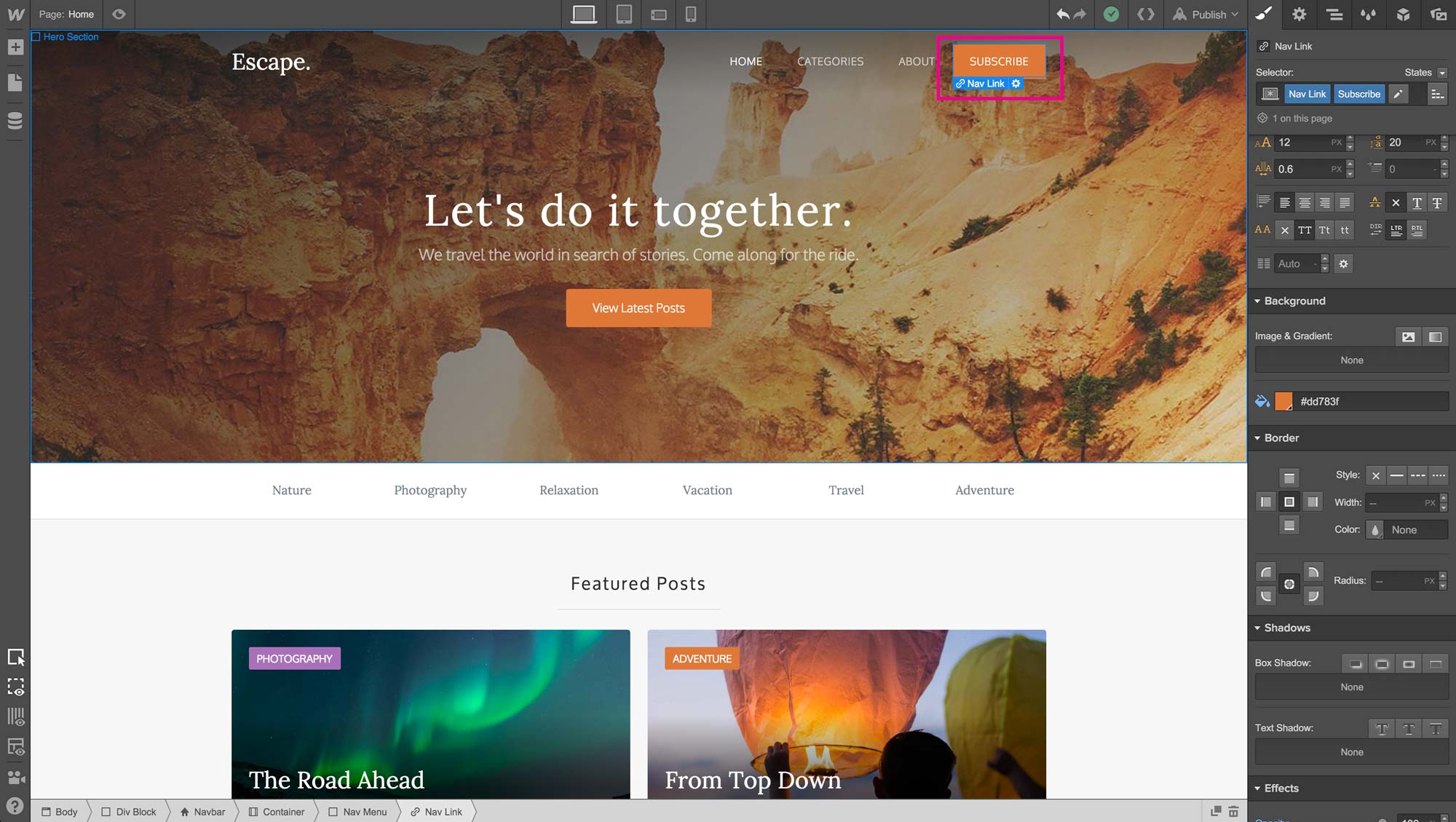The image size is (1456, 822).
Task: Open the States dropdown
Action: coord(1425,72)
